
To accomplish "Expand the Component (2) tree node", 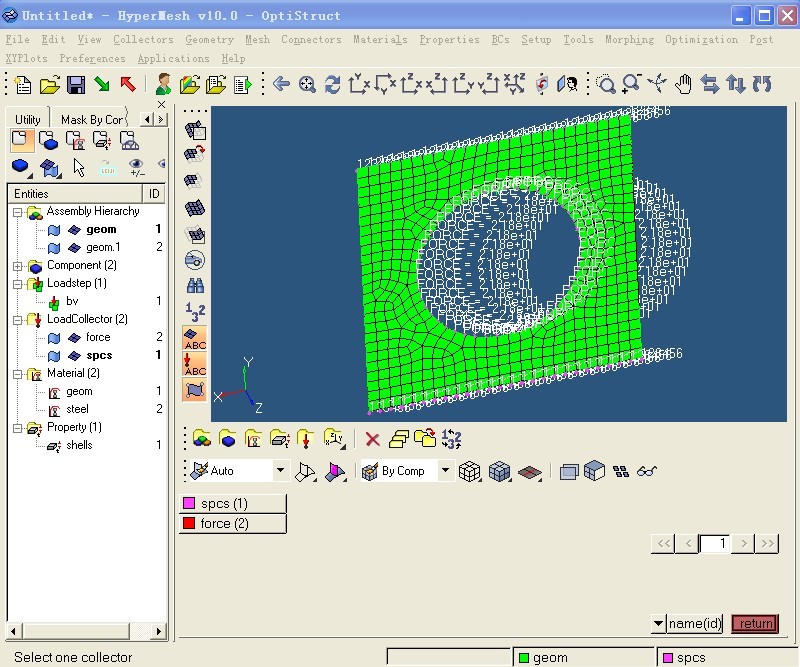I will (x=18, y=266).
